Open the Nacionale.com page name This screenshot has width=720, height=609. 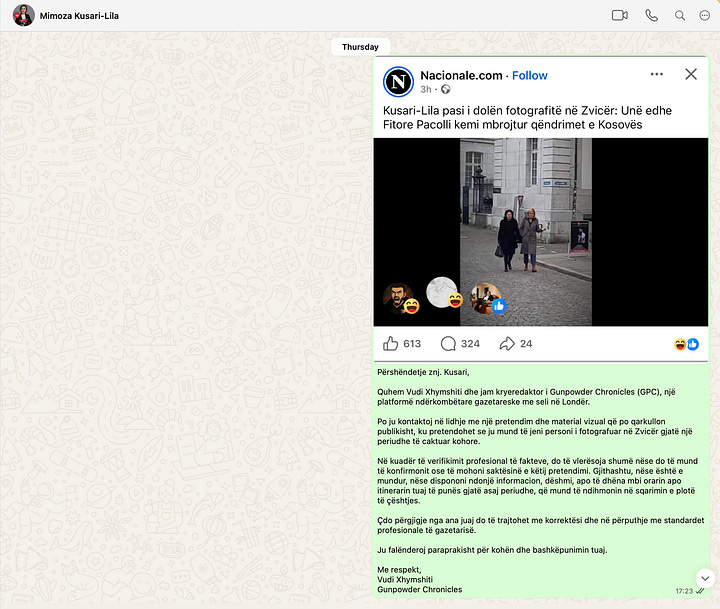461,75
